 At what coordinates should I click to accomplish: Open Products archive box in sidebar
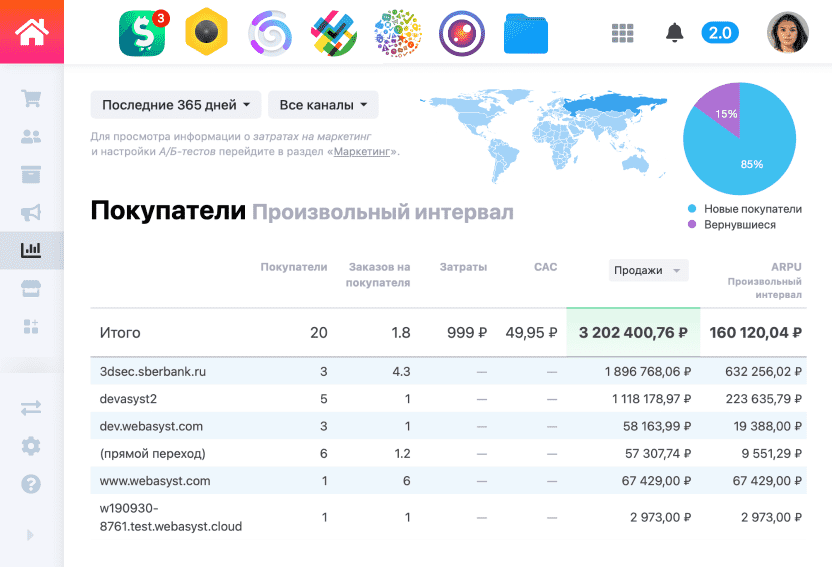31,175
